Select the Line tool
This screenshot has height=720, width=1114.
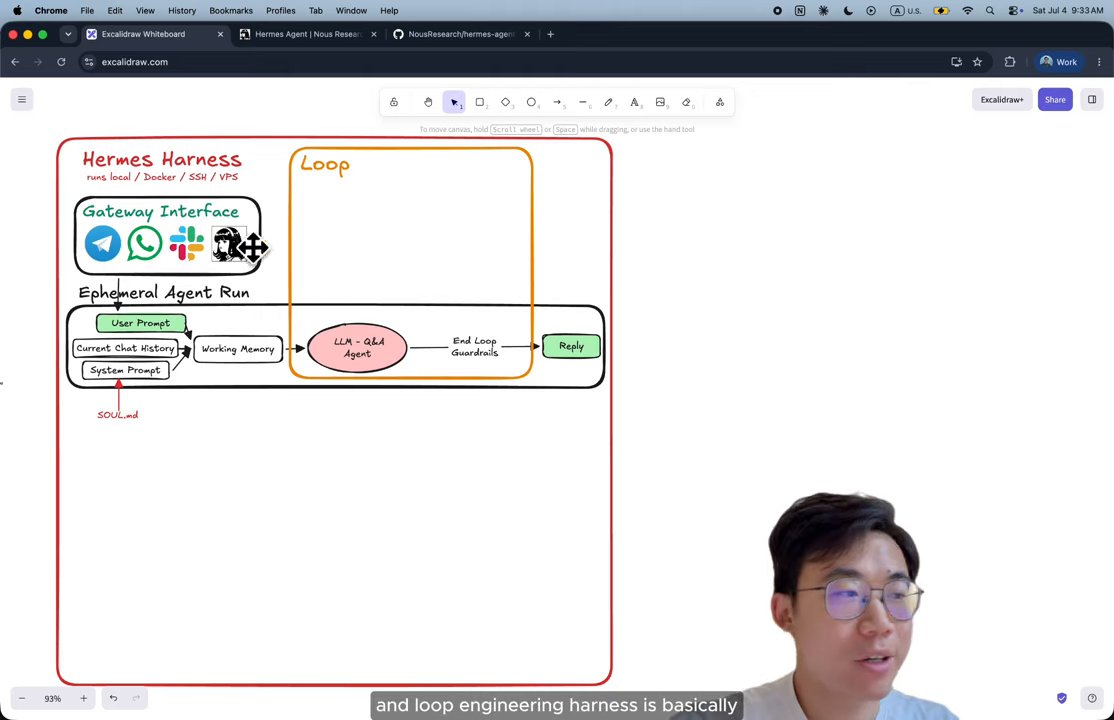[x=583, y=102]
